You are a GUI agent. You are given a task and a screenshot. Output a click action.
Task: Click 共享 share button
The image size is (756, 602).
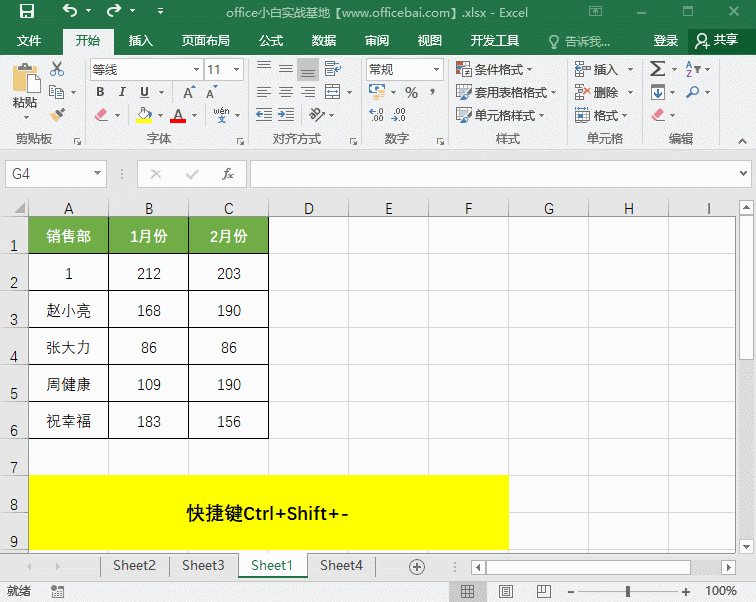tap(716, 41)
